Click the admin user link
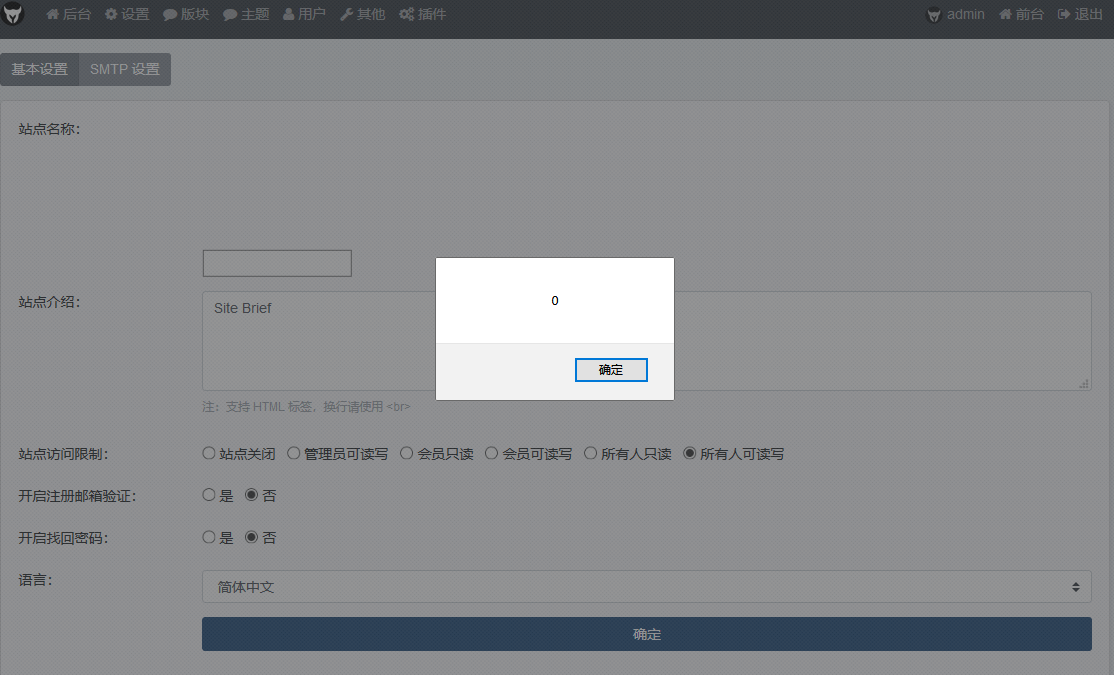The width and height of the screenshot is (1114, 675). pyautogui.click(x=956, y=14)
